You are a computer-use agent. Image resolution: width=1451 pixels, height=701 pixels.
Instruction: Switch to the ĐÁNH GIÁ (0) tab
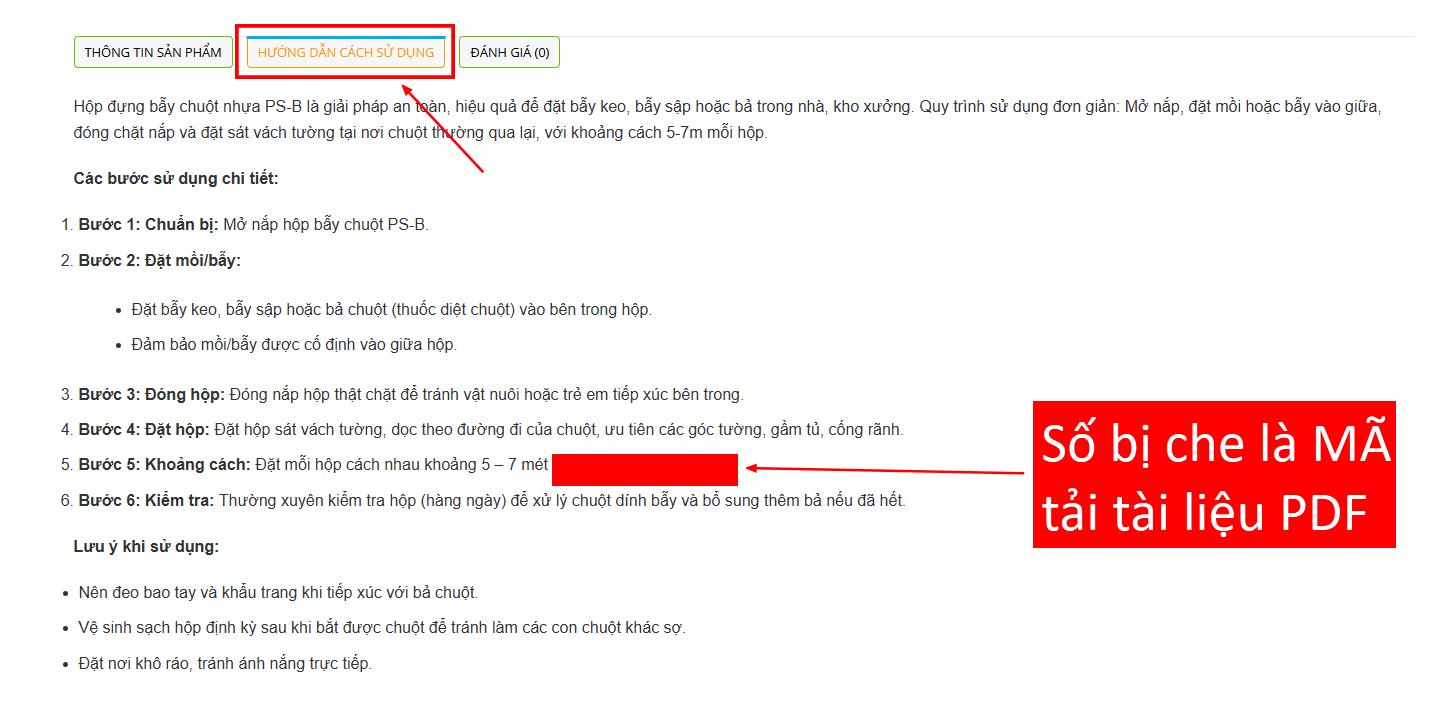(x=509, y=52)
